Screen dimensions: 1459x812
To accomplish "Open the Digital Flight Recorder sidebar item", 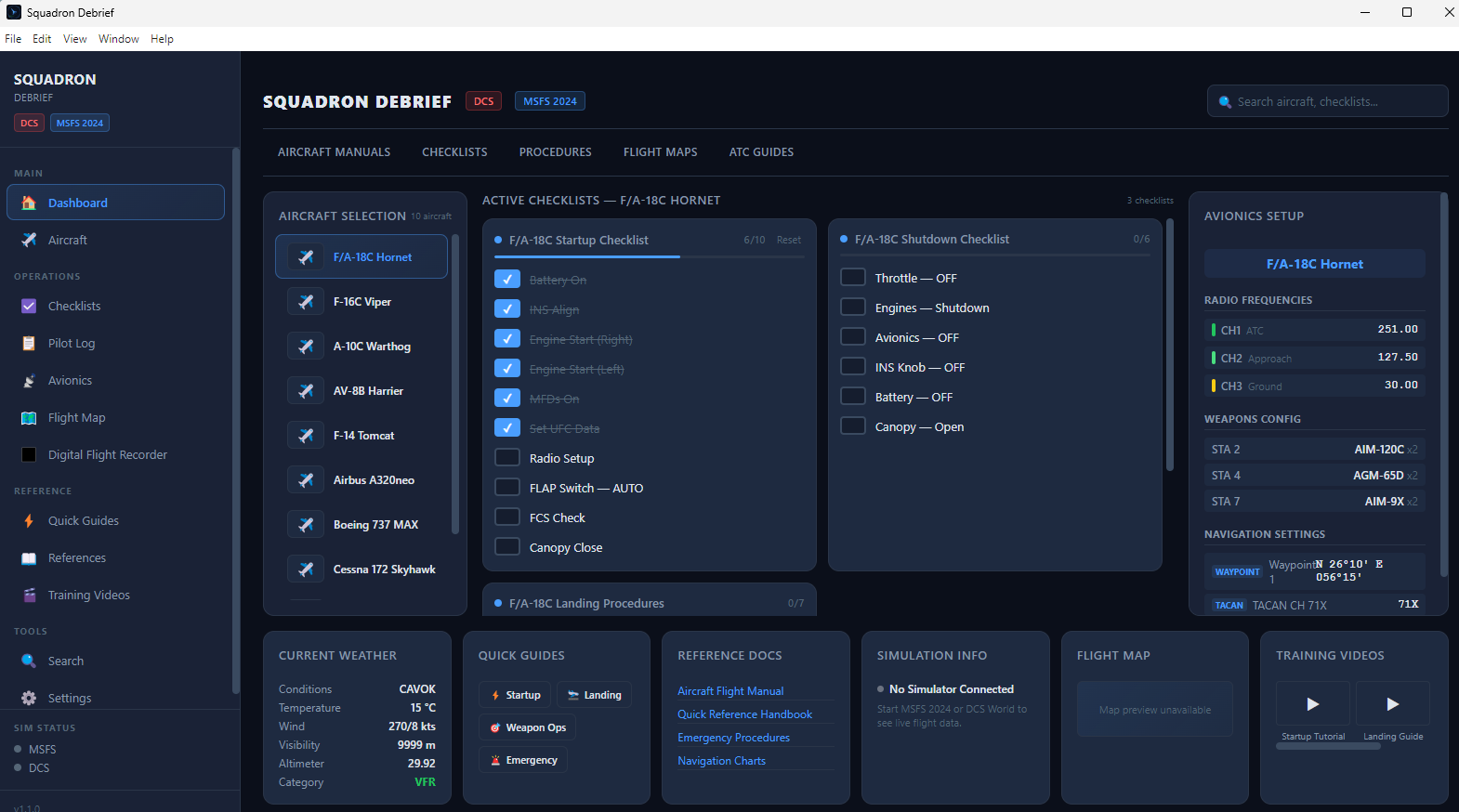I will pos(116,455).
